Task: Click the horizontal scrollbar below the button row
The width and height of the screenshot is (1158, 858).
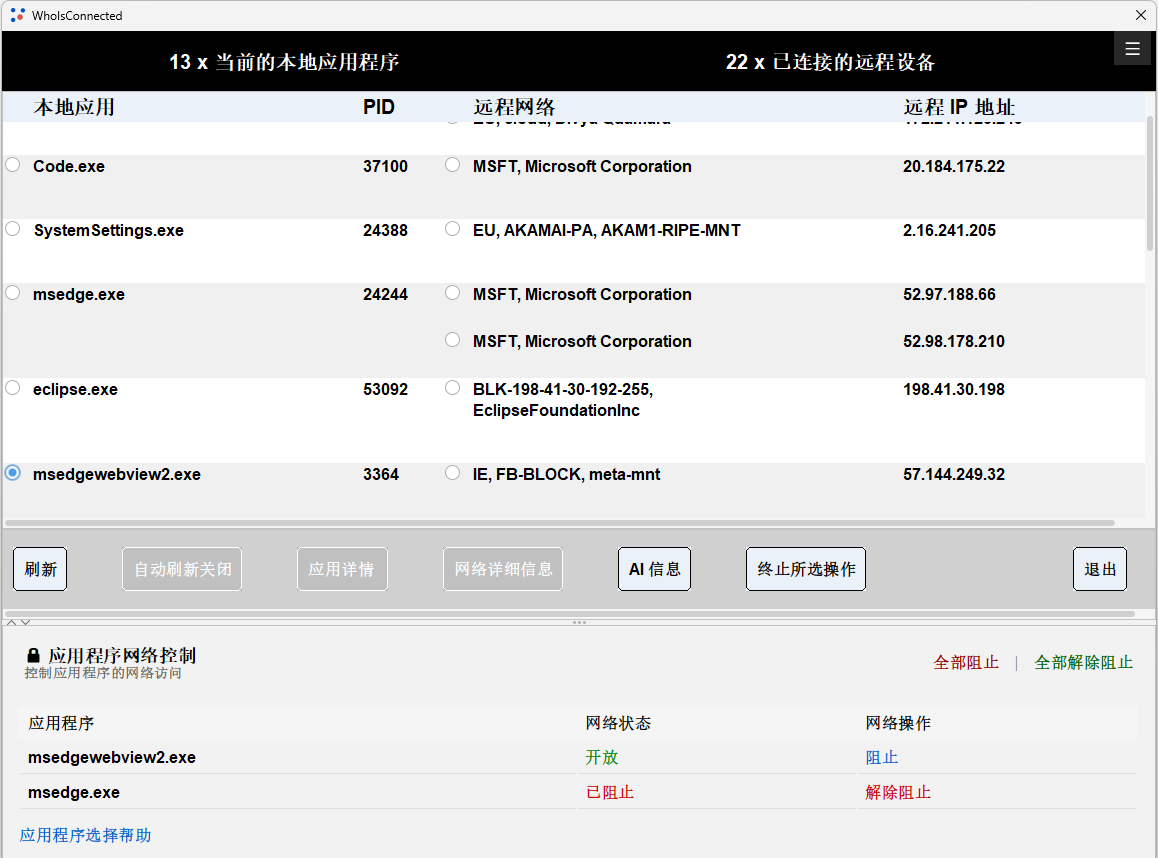Action: click(x=569, y=614)
